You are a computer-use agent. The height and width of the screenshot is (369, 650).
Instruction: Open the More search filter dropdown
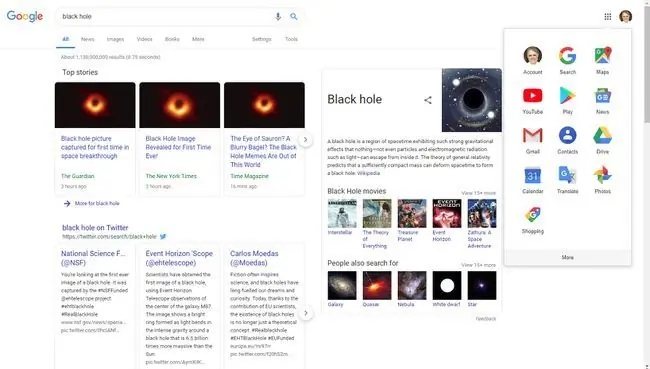(x=198, y=39)
